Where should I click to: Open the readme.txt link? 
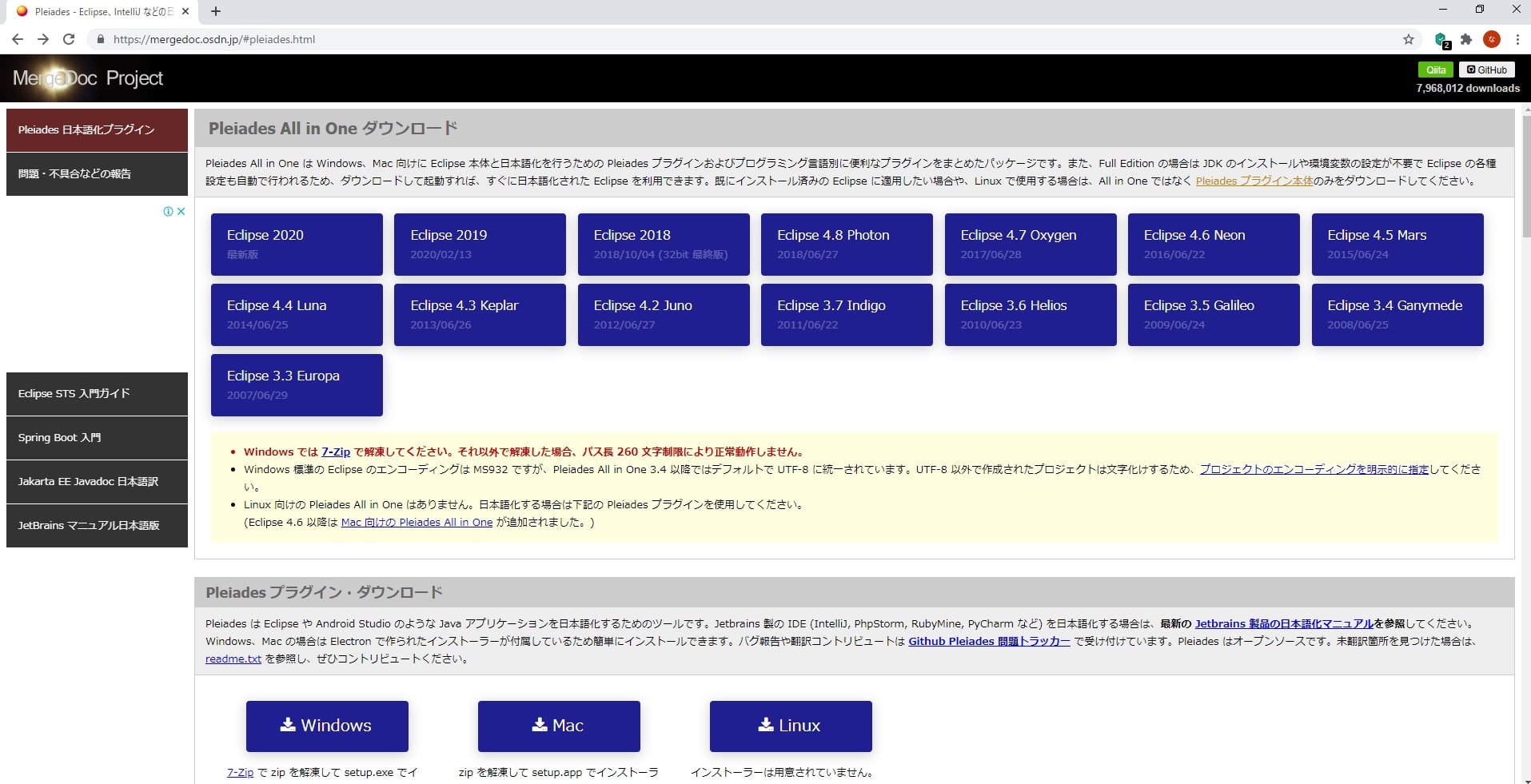pyautogui.click(x=233, y=659)
